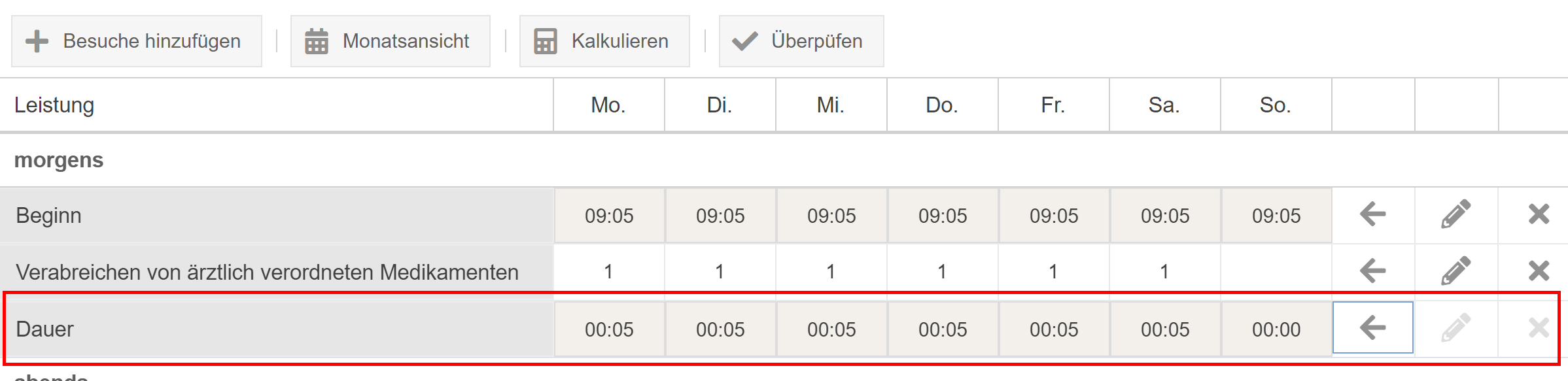Viewport: 1568px width, 381px height.
Task: Click the pencil edit icon in Beginn row
Action: click(1455, 214)
